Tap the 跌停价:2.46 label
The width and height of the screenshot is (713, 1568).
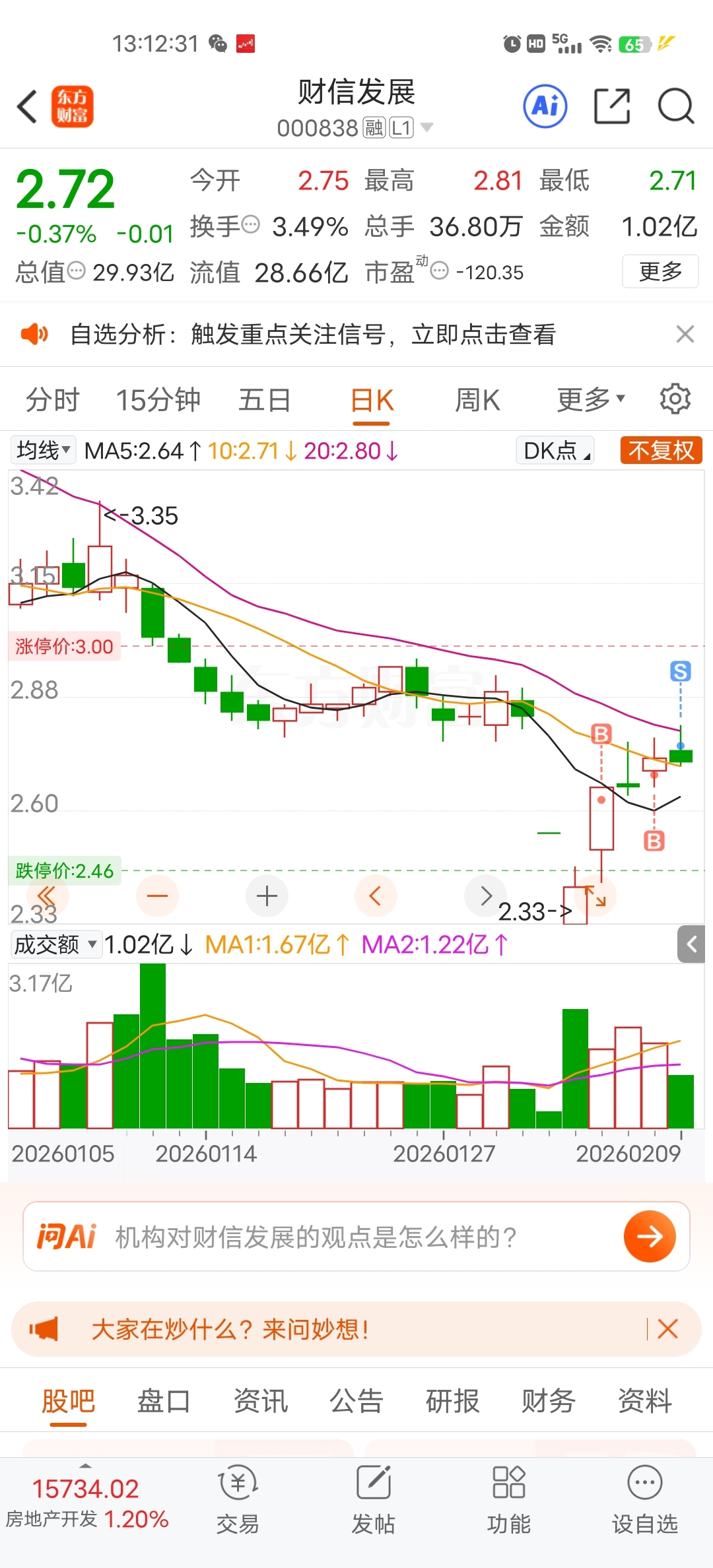coord(64,870)
